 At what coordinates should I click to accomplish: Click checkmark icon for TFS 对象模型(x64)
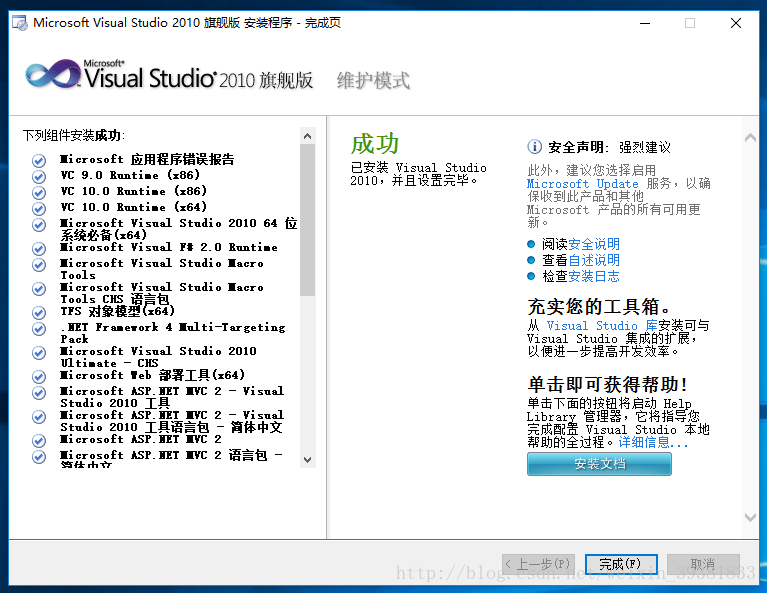(x=39, y=312)
